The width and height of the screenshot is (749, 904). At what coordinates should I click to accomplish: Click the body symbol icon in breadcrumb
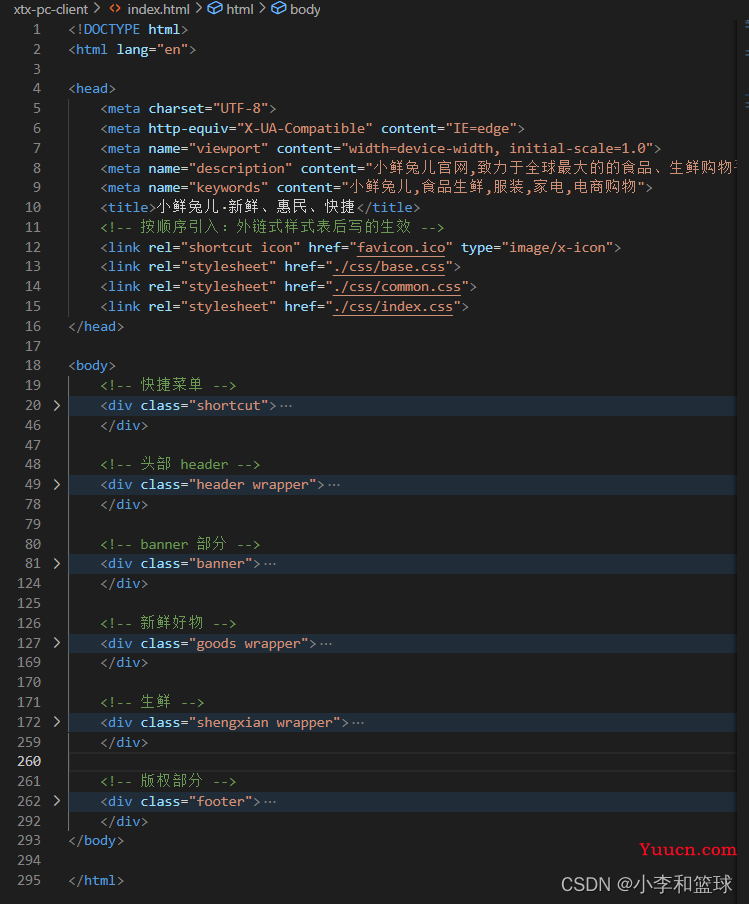278,9
